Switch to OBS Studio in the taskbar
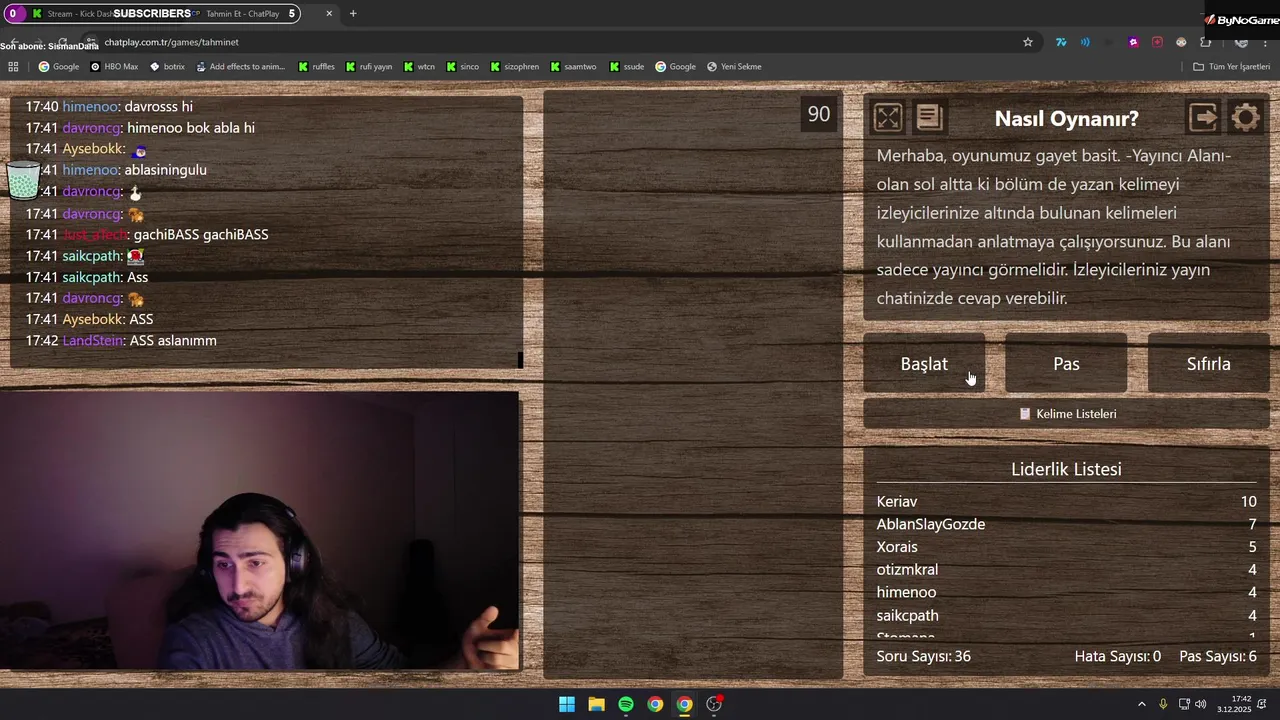The image size is (1280, 720). coord(714,704)
